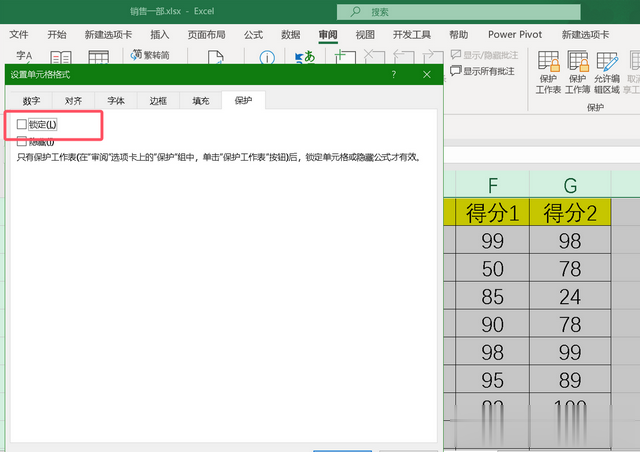This screenshot has height=452, width=640.
Task: Click cell 99 in 得分2 column
Action: pyautogui.click(x=570, y=352)
